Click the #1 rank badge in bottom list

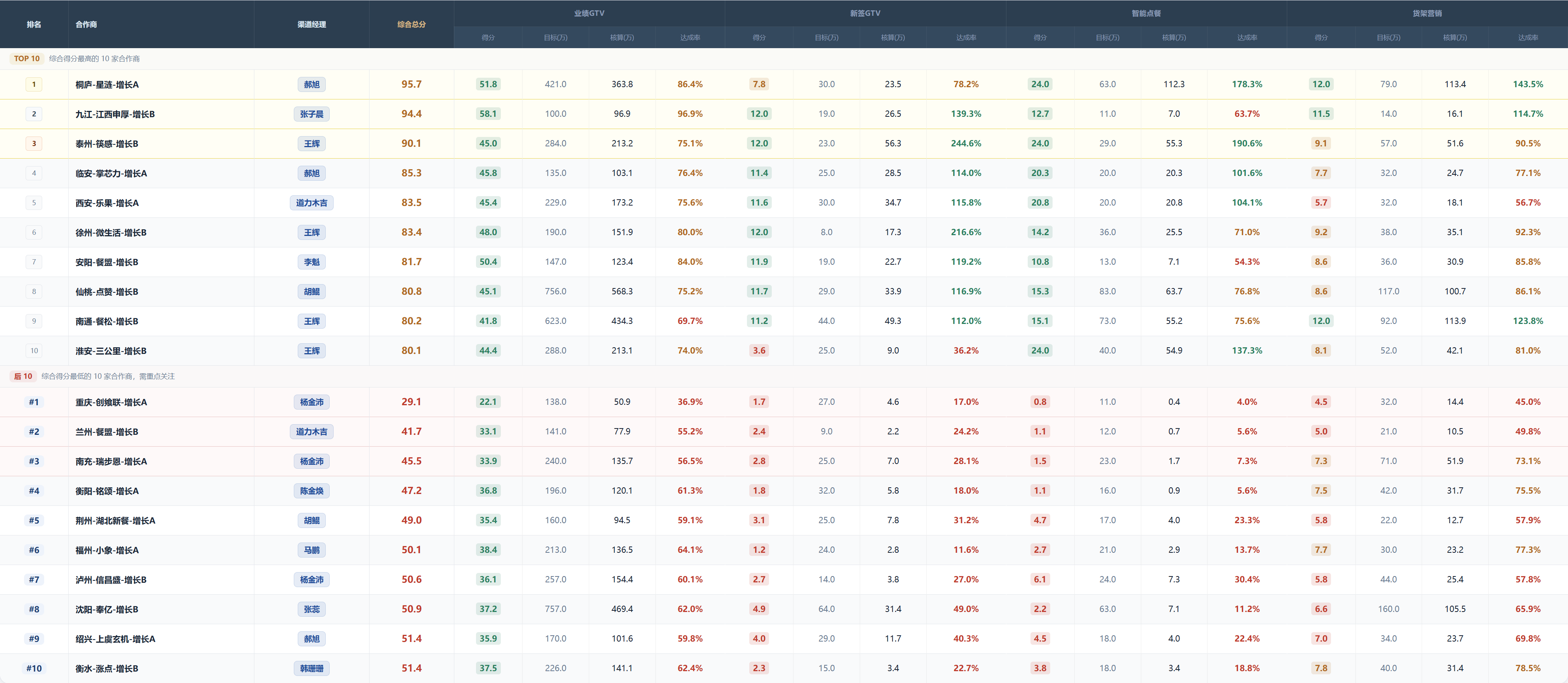(34, 402)
